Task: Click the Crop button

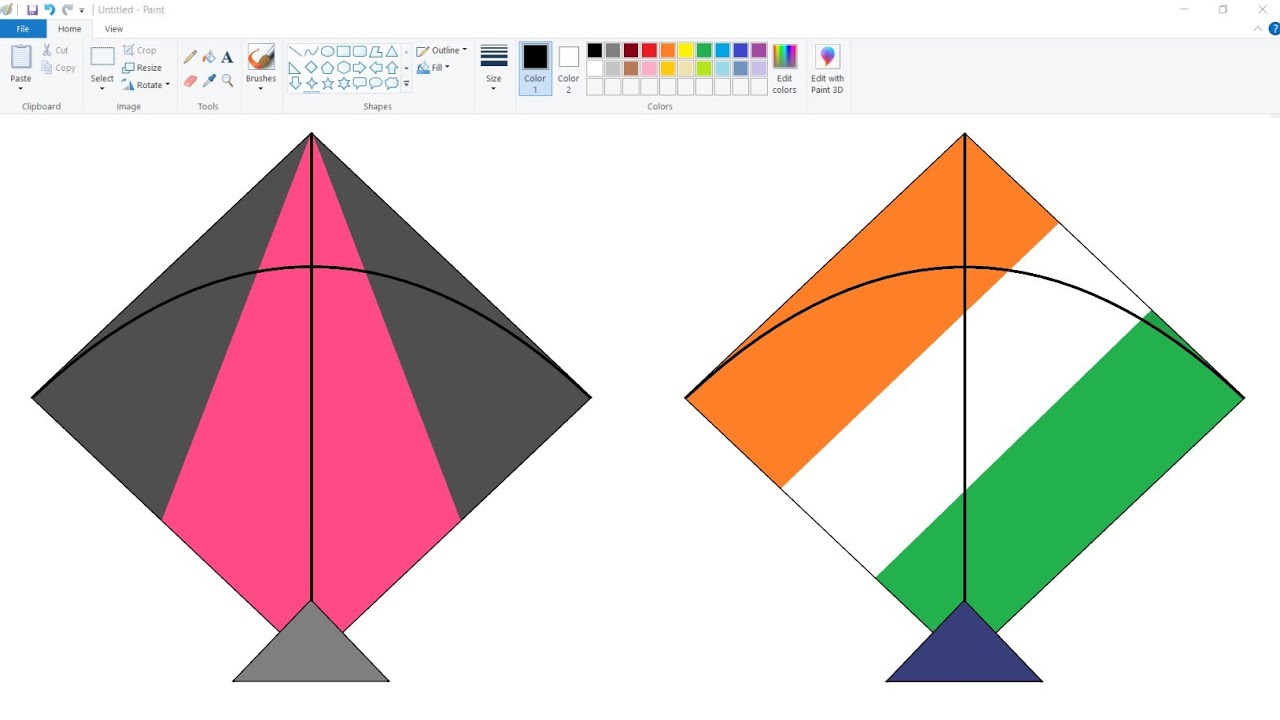Action: click(140, 50)
